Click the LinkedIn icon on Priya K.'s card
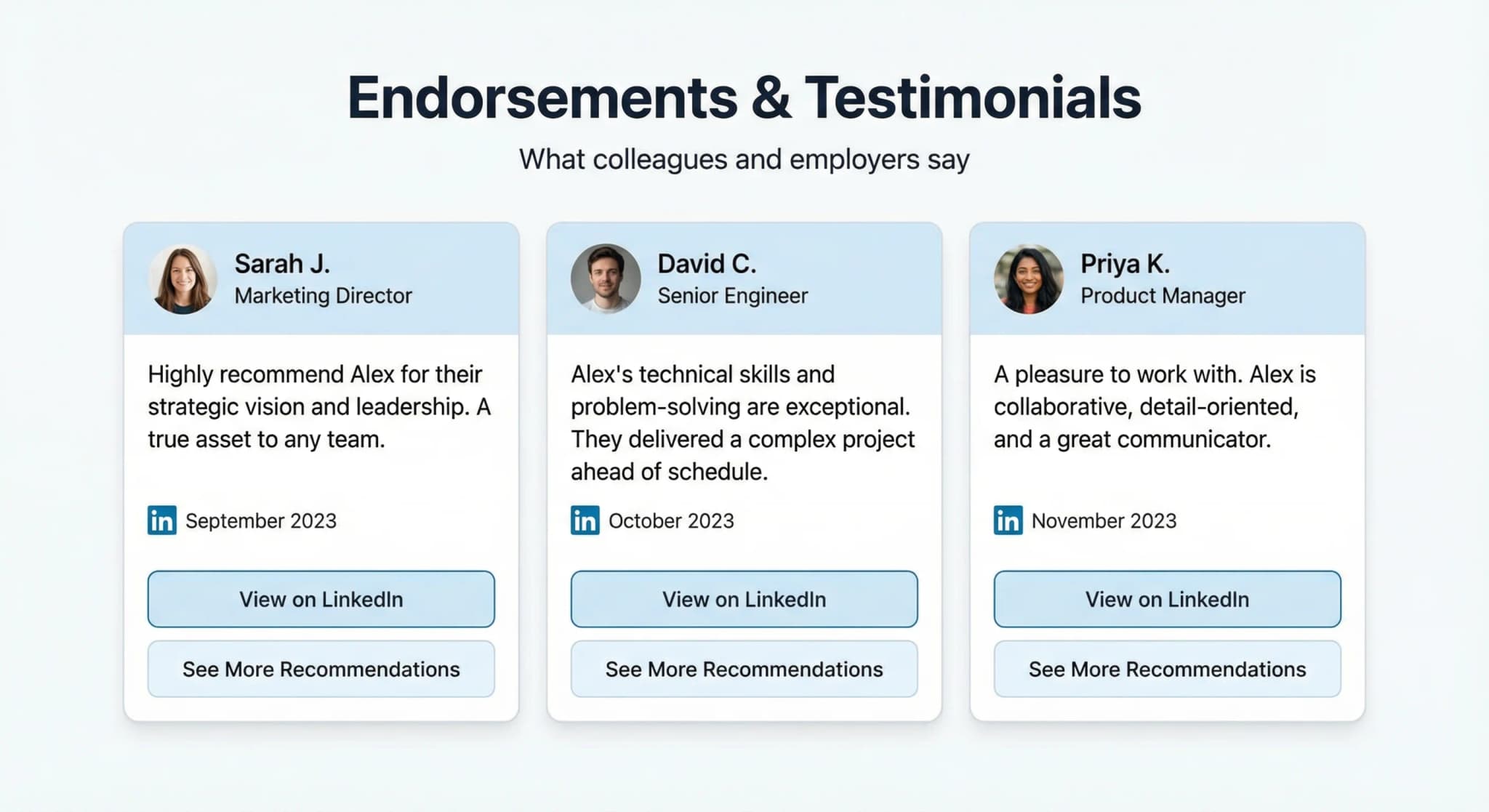Viewport: 1489px width, 812px height. tap(1008, 521)
